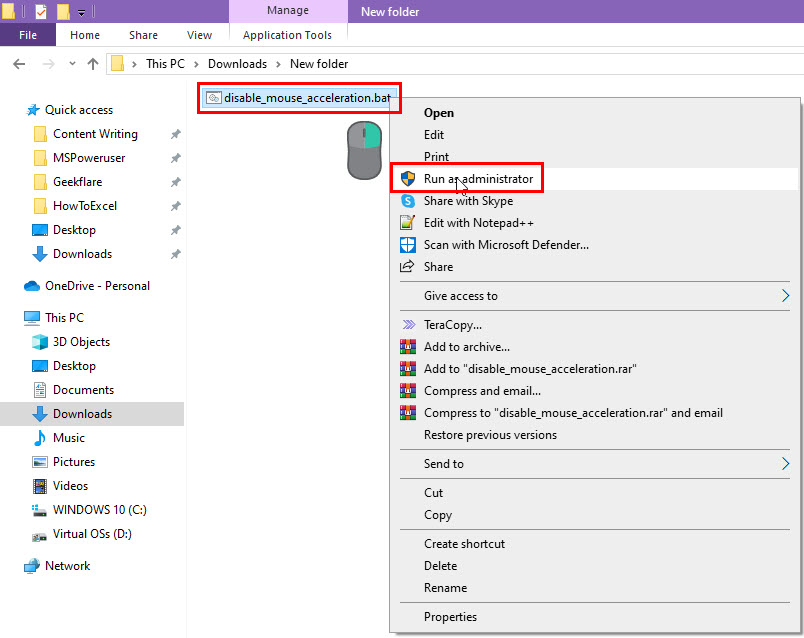
Task: Select the disable_mouse_acceleration.bat file
Action: pos(298,98)
